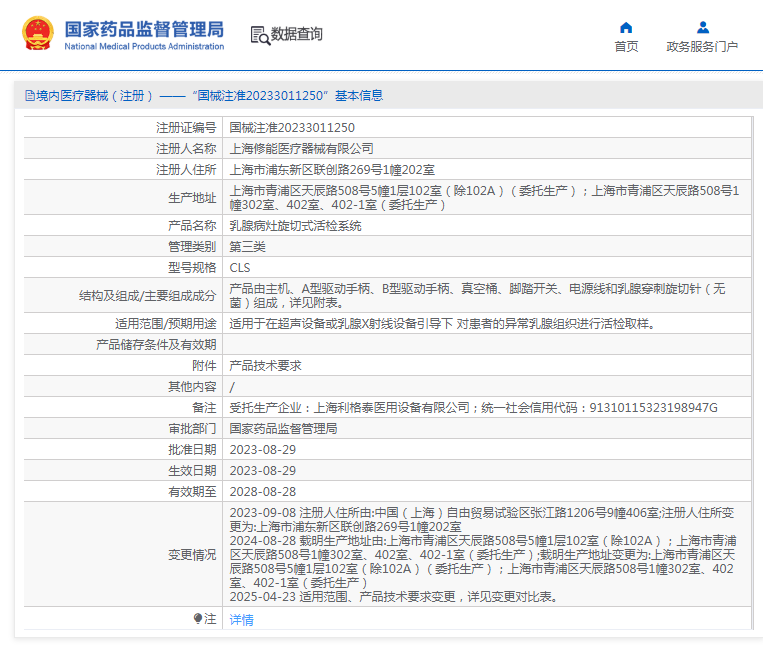
Task: Click the round bullet icon beside 注
Action: 198,619
